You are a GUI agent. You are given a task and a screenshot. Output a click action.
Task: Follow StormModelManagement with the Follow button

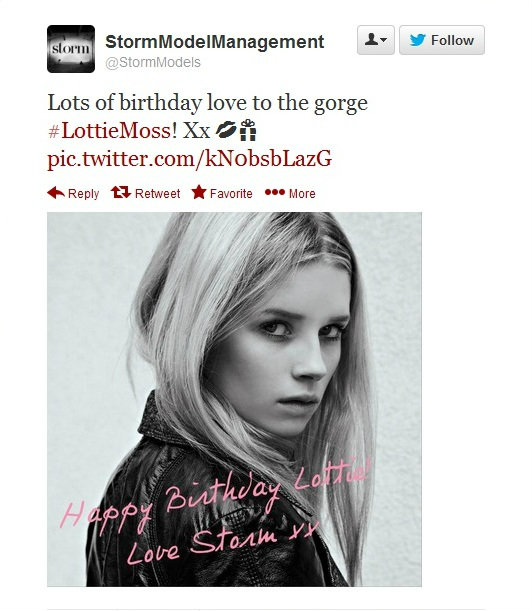(x=442, y=40)
